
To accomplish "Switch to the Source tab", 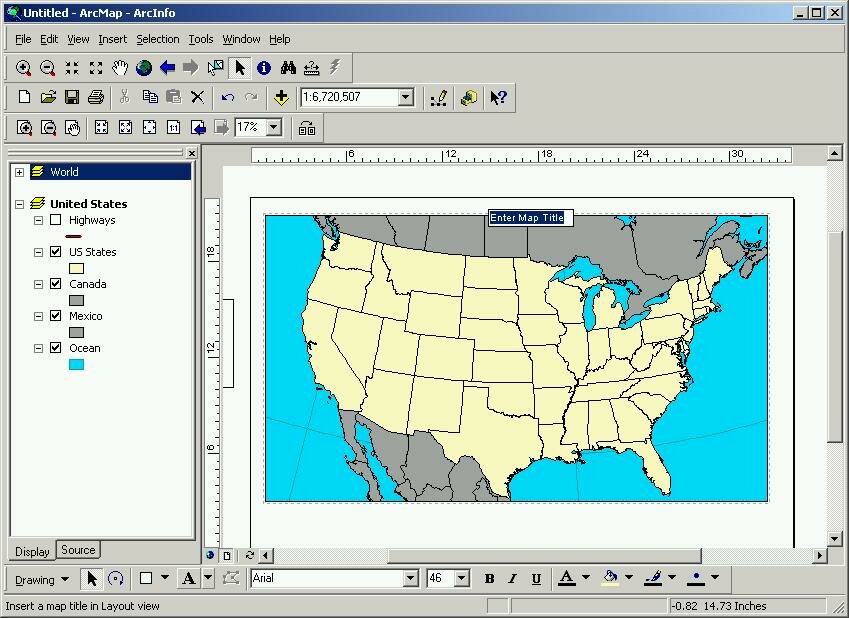I will click(78, 550).
